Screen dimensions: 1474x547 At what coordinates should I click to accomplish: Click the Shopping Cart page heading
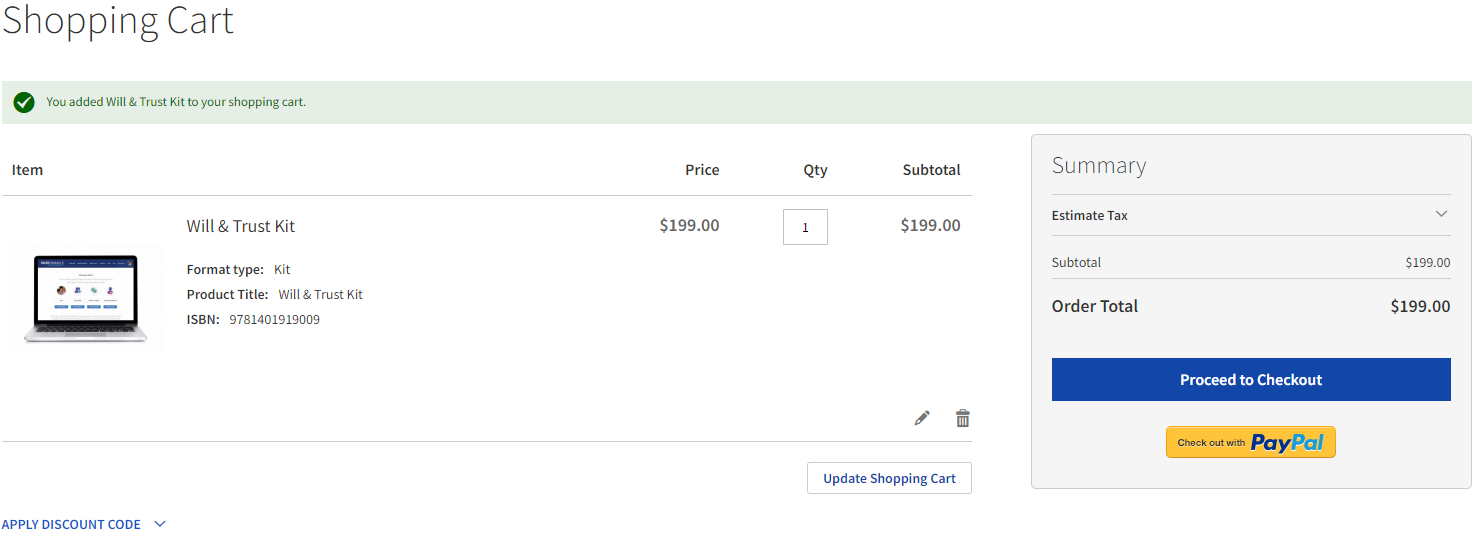tap(118, 21)
